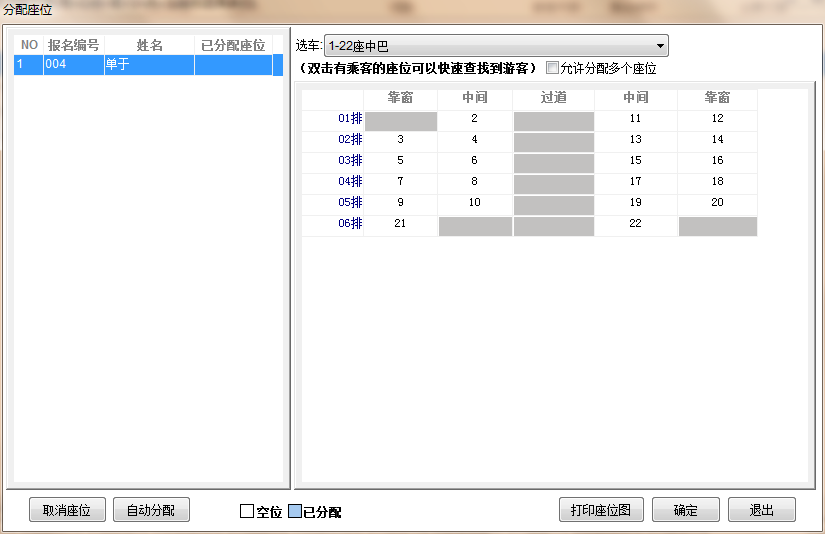Select seat 14
The height and width of the screenshot is (534, 825).
tap(718, 140)
